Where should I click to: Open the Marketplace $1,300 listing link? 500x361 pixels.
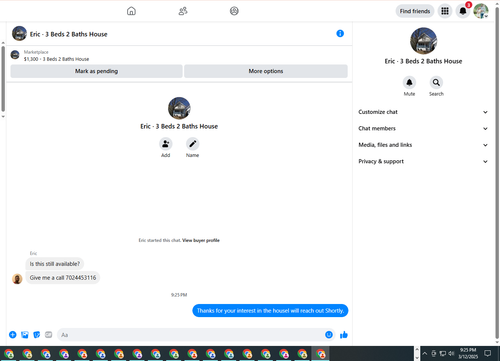pyautogui.click(x=56, y=59)
